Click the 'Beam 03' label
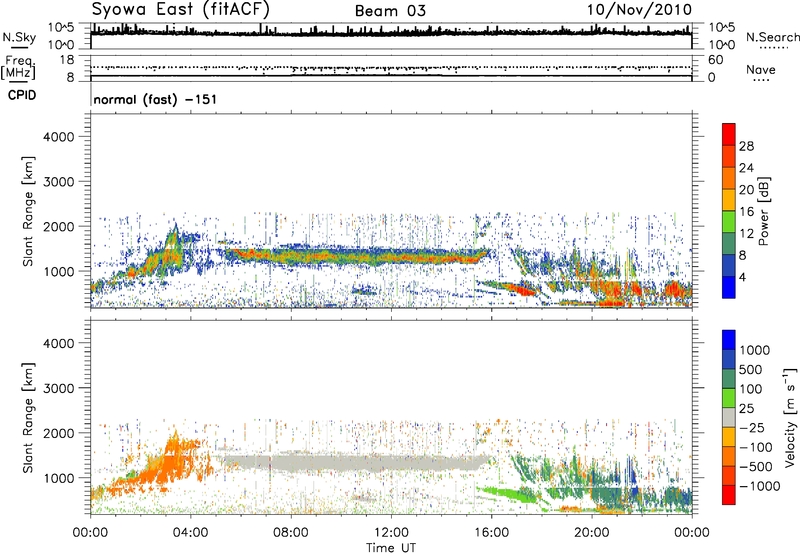 (x=390, y=11)
